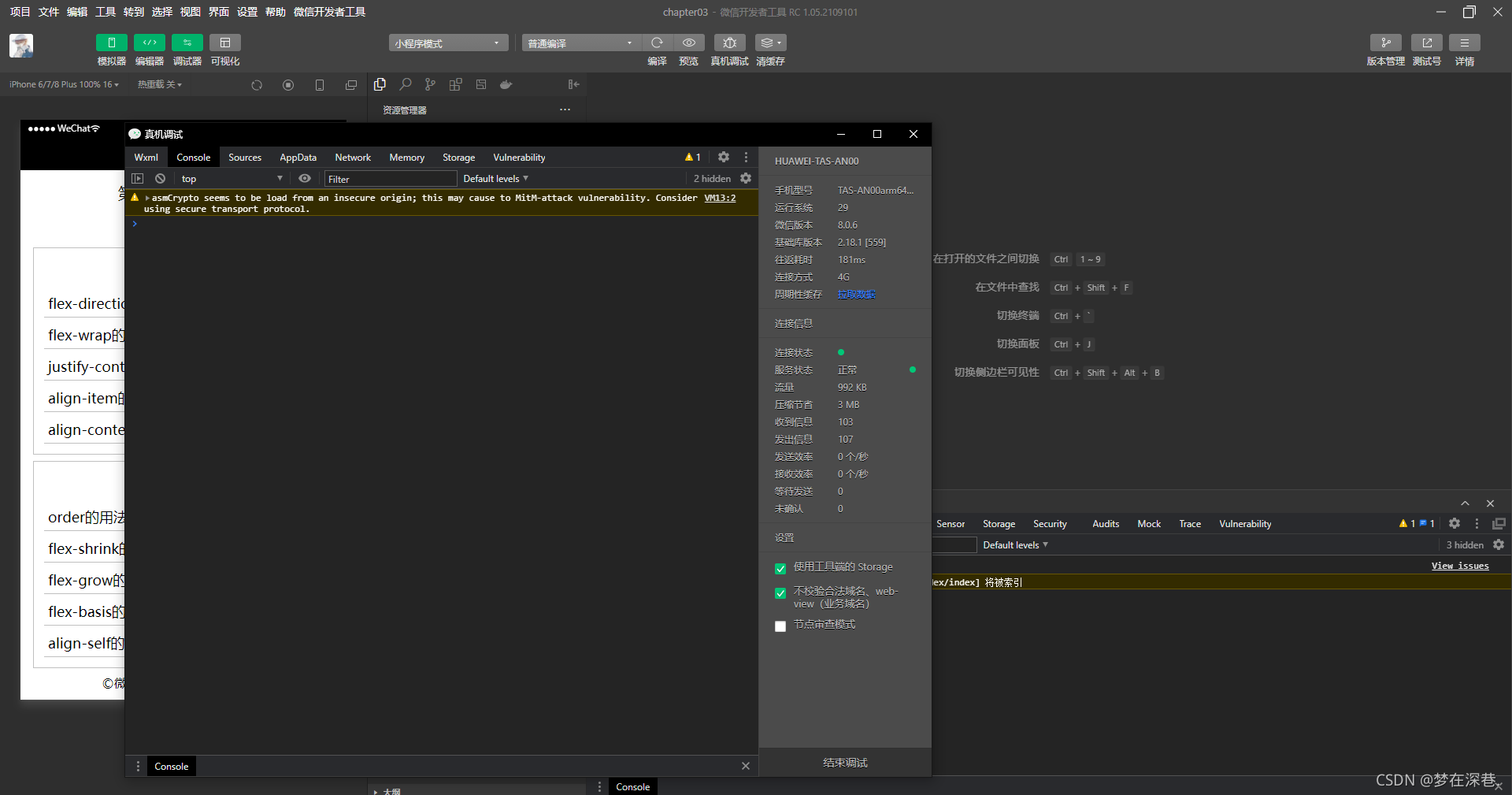This screenshot has width=1512, height=795.
Task: Open the VM13:2 source link
Action: click(720, 198)
